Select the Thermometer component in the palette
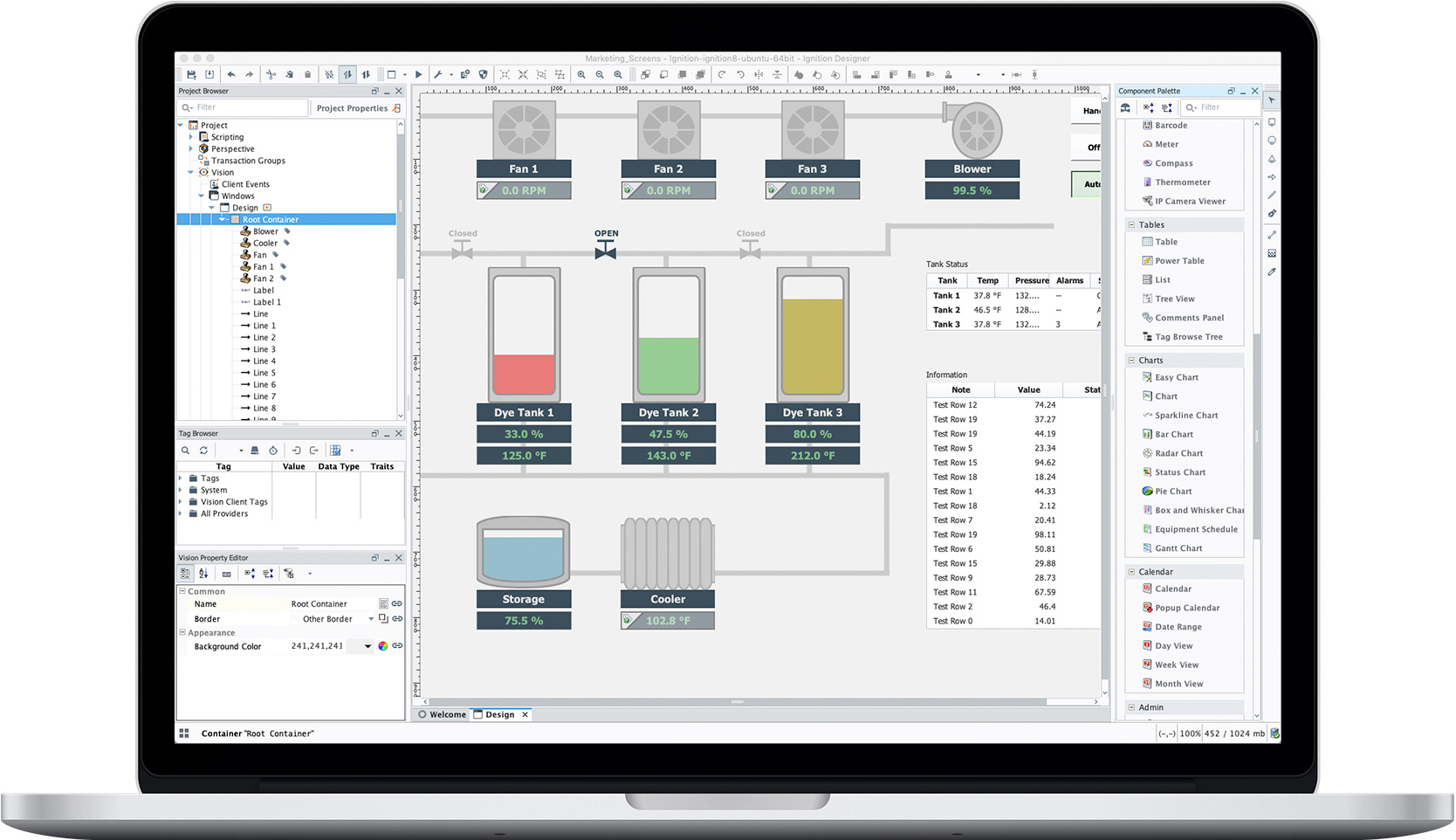The height and width of the screenshot is (840, 1456). pyautogui.click(x=1181, y=182)
